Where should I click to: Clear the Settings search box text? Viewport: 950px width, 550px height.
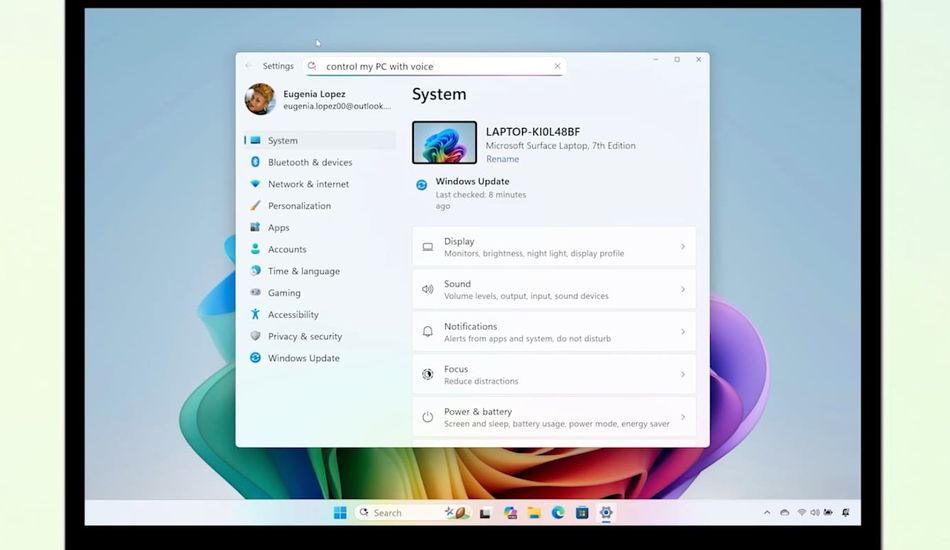557,67
